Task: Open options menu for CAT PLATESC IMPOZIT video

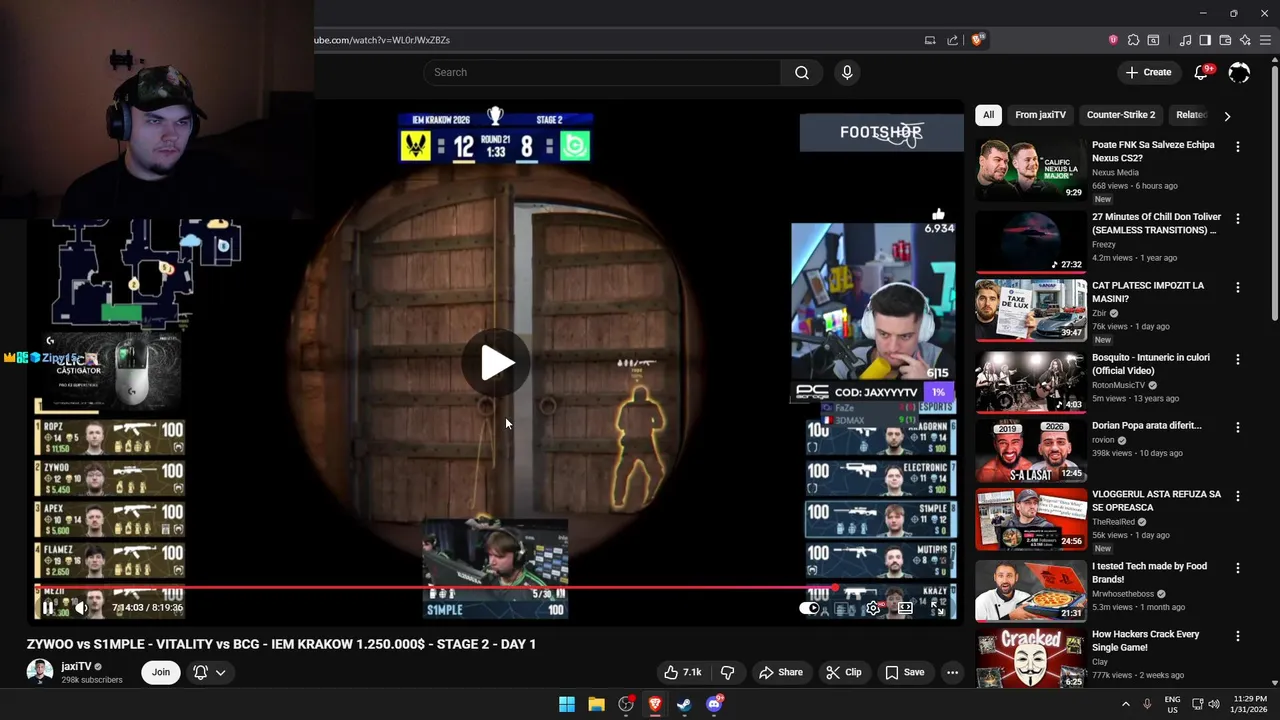Action: point(1237,287)
